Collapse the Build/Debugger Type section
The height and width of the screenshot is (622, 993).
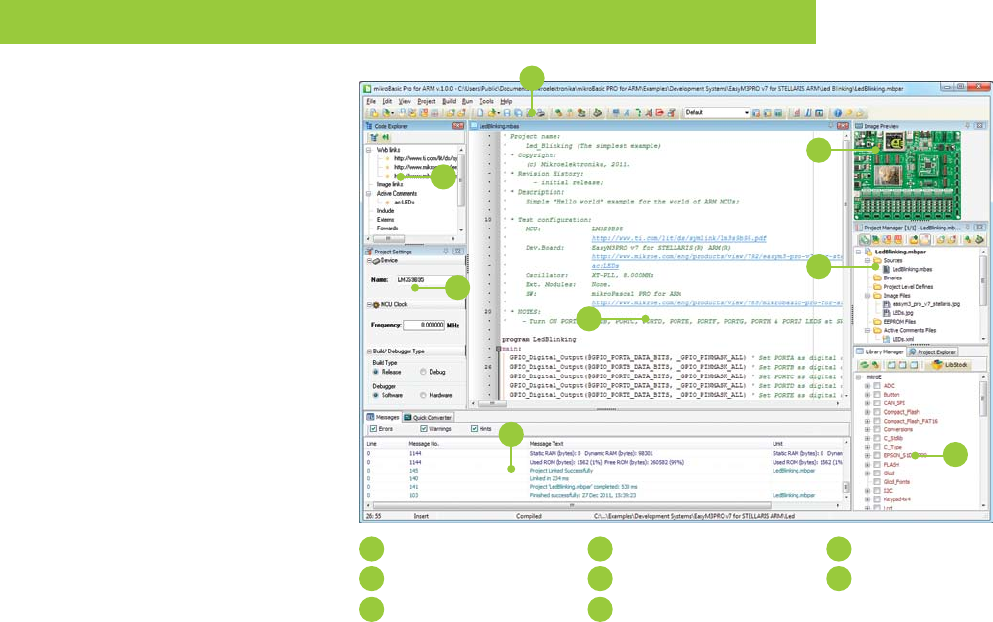tap(369, 351)
